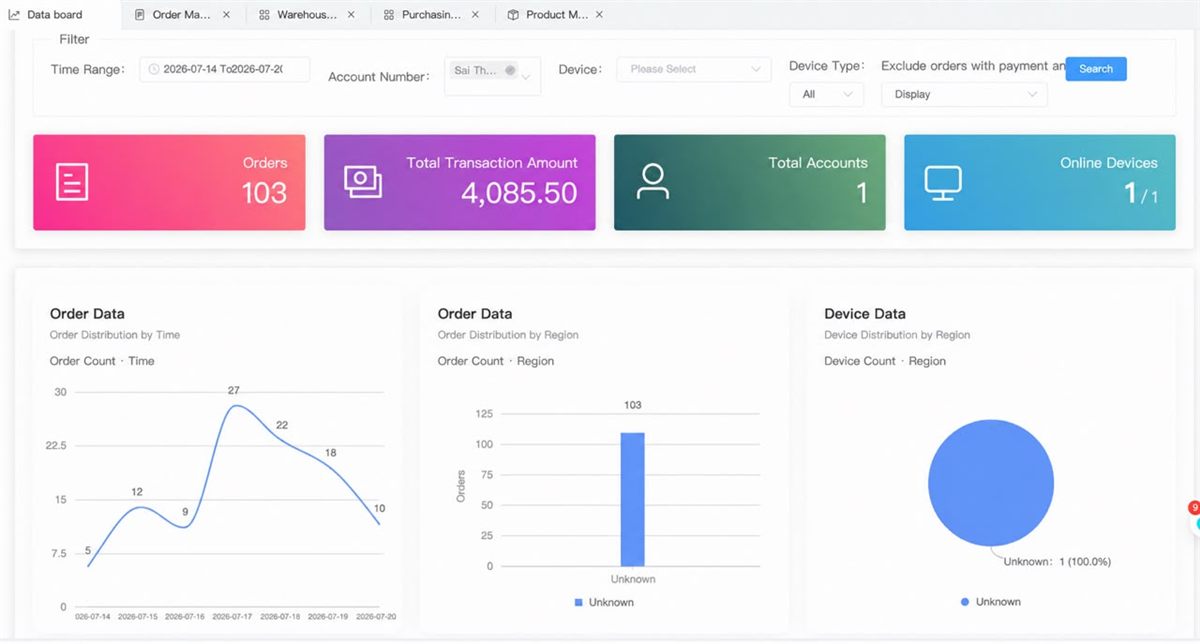Click Order Distribution by Region subtitle
Screen dimensions: 1200x644
click(x=508, y=335)
